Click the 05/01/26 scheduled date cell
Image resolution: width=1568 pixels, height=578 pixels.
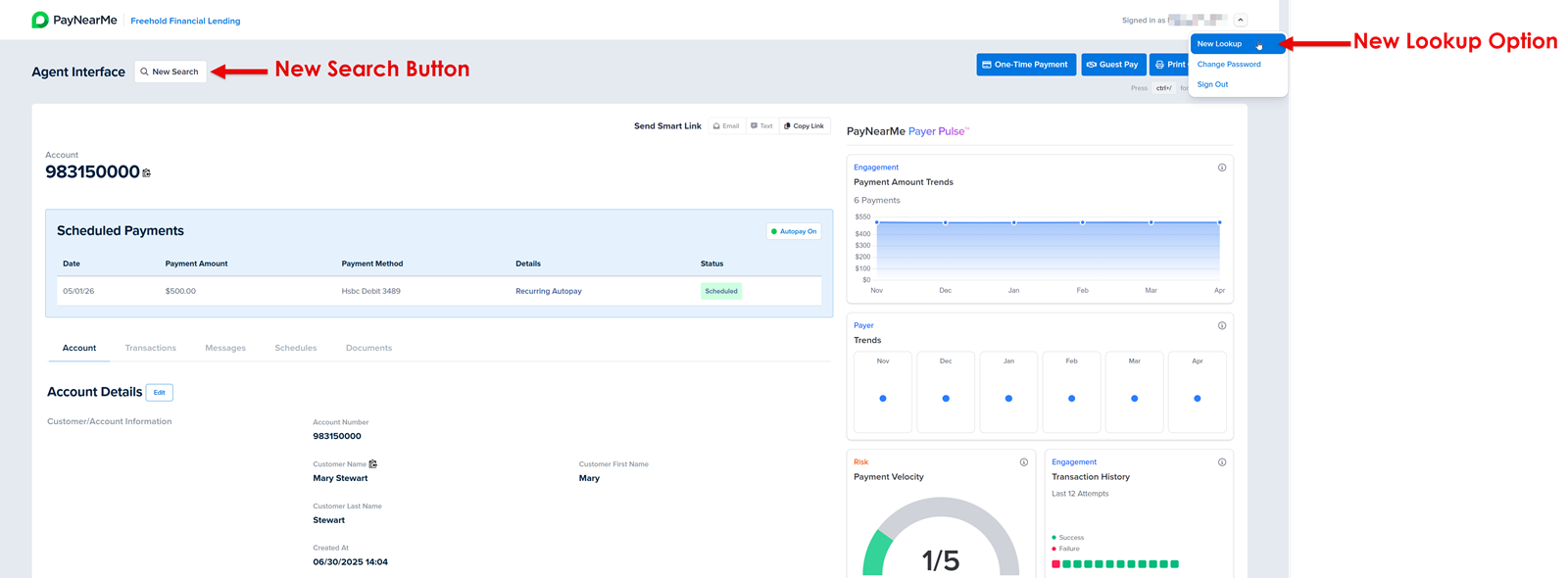click(78, 291)
